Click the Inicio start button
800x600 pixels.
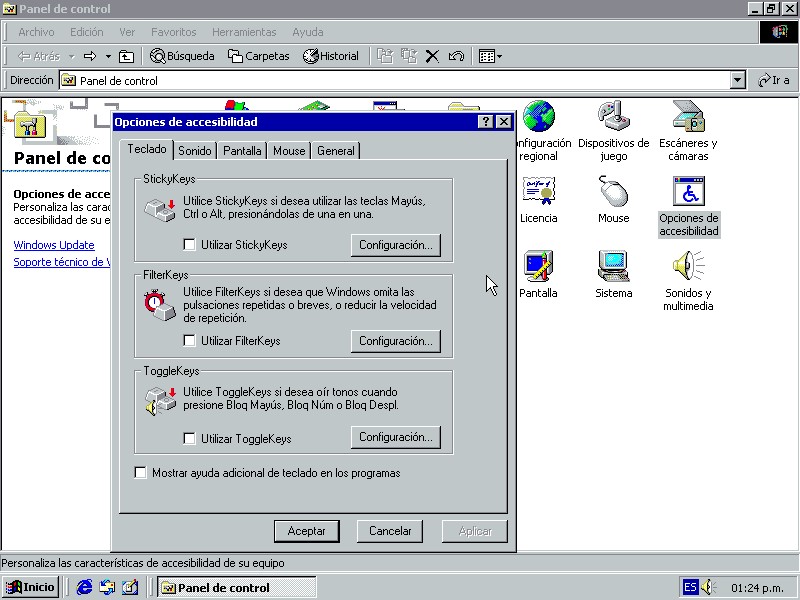point(31,587)
